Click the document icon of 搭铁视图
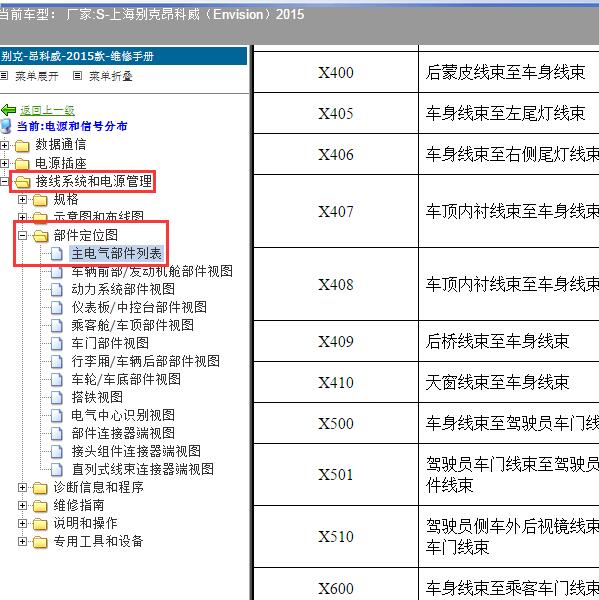This screenshot has width=599, height=600. tap(57, 397)
